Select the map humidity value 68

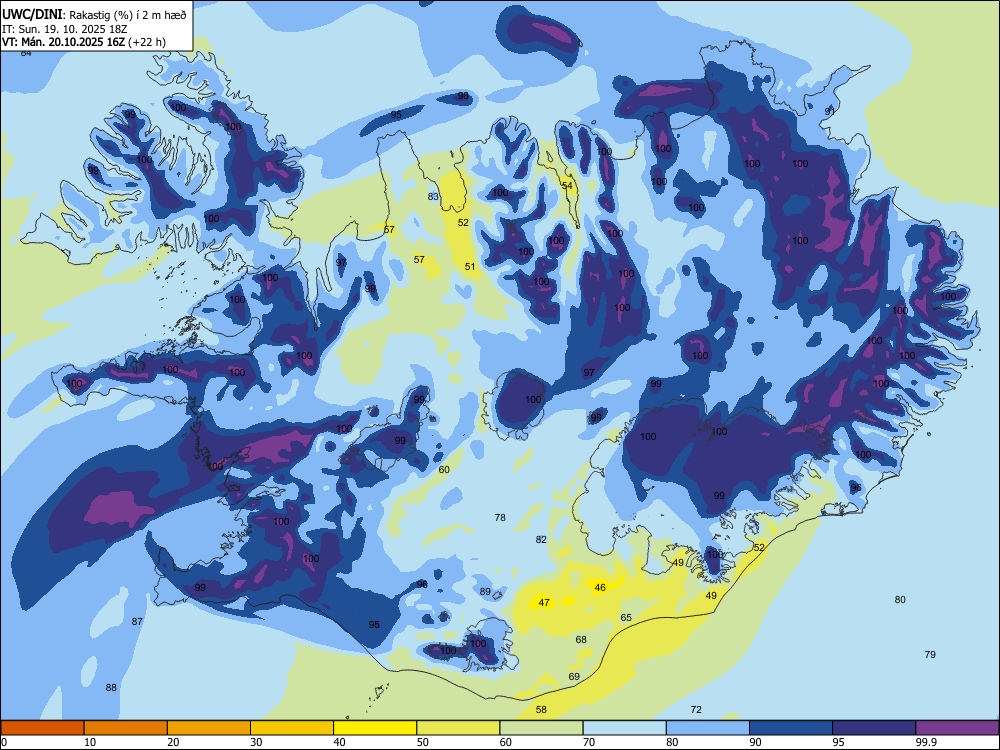coord(581,640)
